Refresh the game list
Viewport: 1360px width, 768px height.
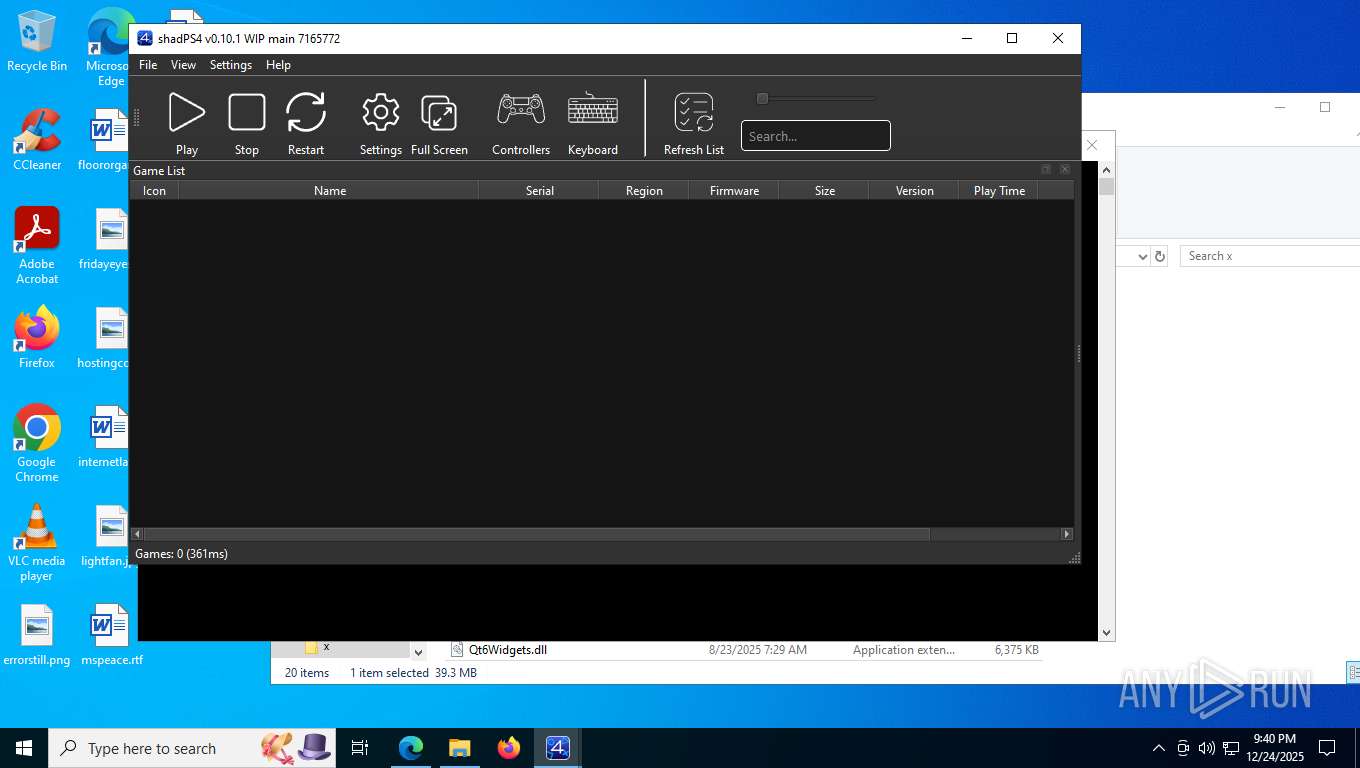[x=694, y=113]
